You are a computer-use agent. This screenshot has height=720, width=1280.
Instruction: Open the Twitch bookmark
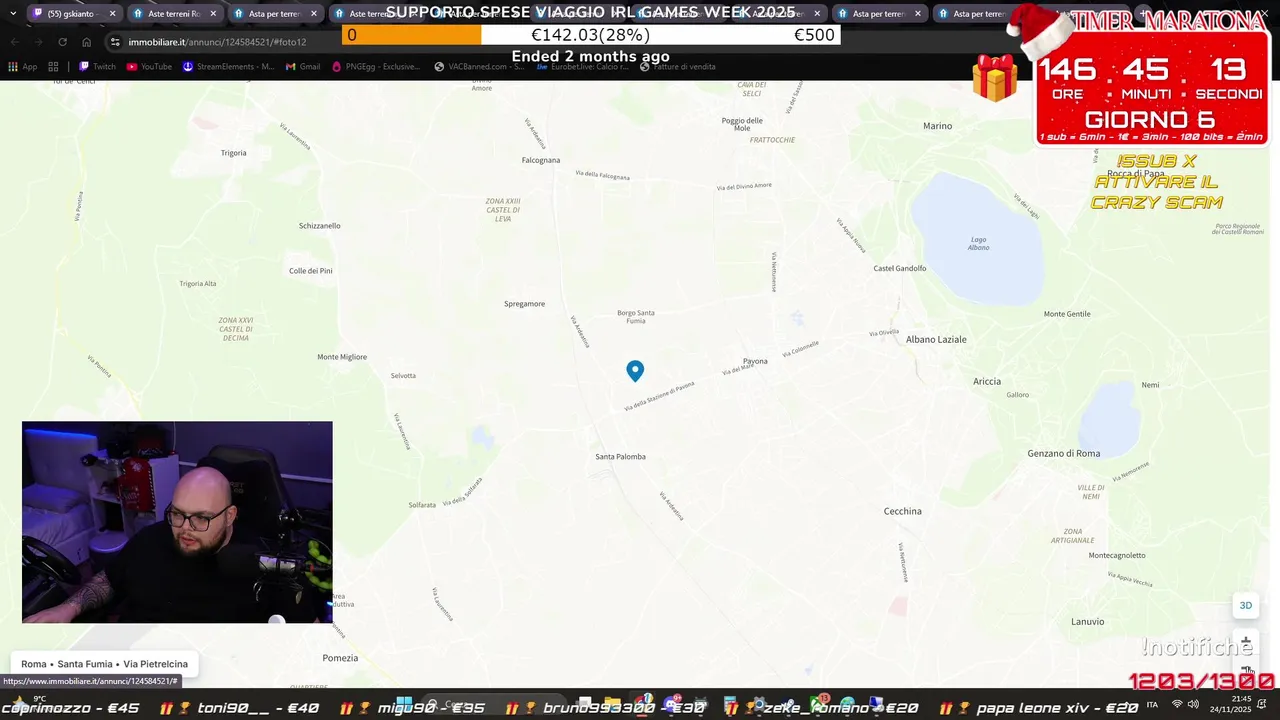(97, 67)
